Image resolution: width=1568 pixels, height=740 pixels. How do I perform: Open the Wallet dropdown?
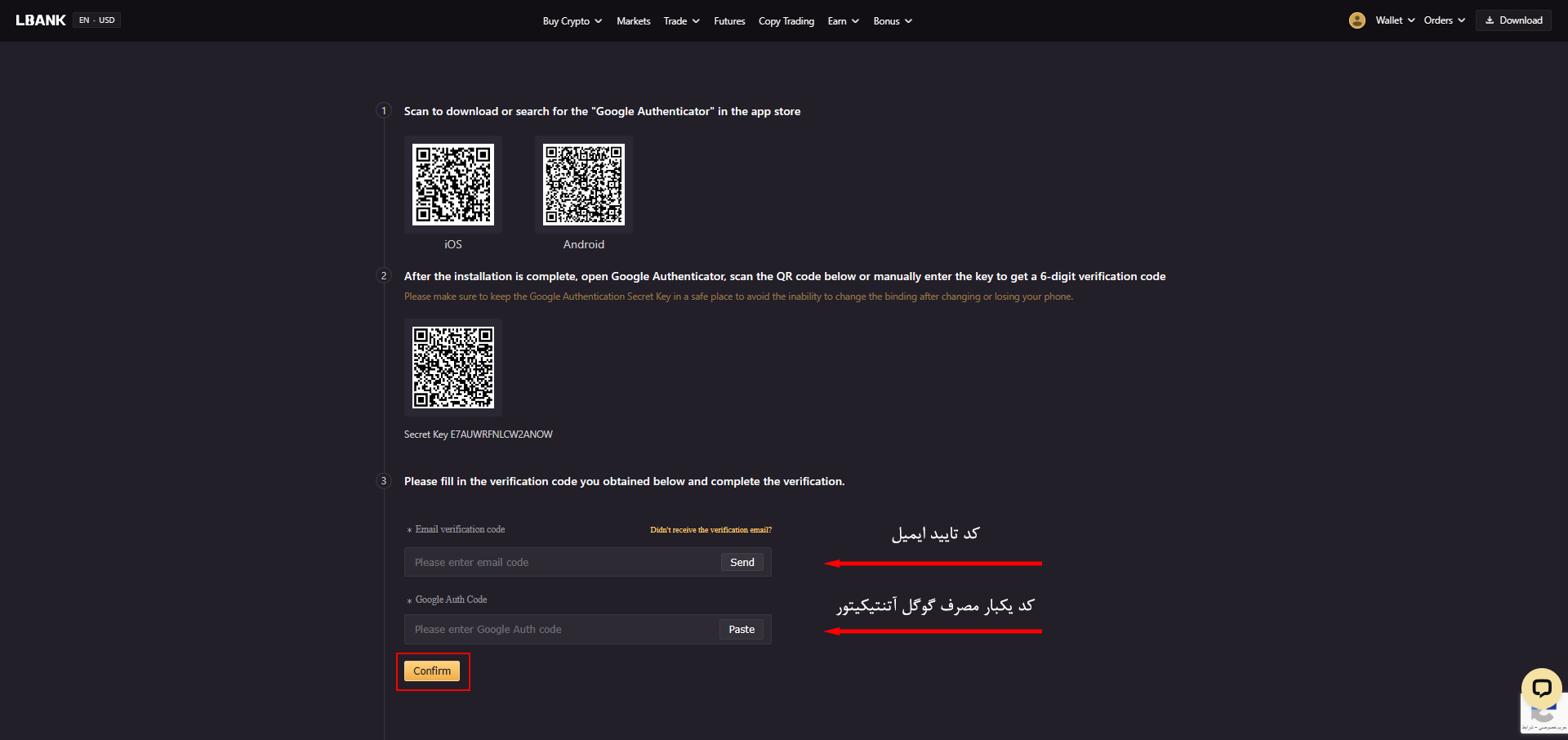coord(1395,20)
